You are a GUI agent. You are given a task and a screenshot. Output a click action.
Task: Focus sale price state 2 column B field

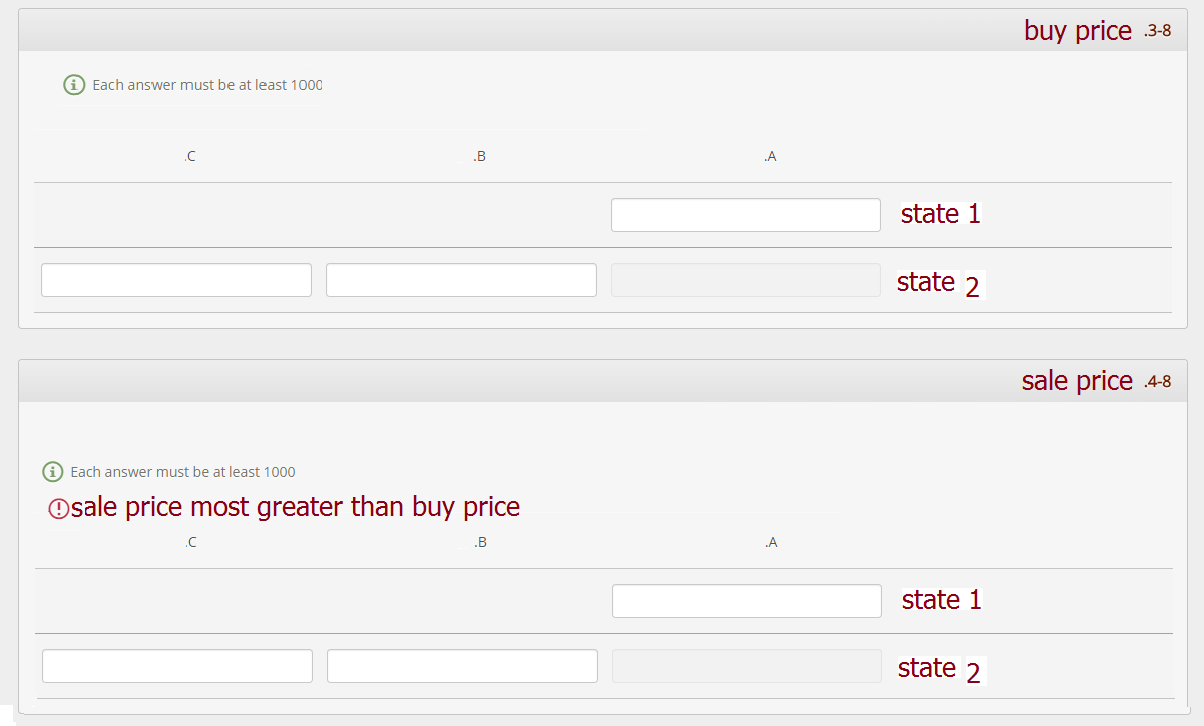pyautogui.click(x=462, y=666)
